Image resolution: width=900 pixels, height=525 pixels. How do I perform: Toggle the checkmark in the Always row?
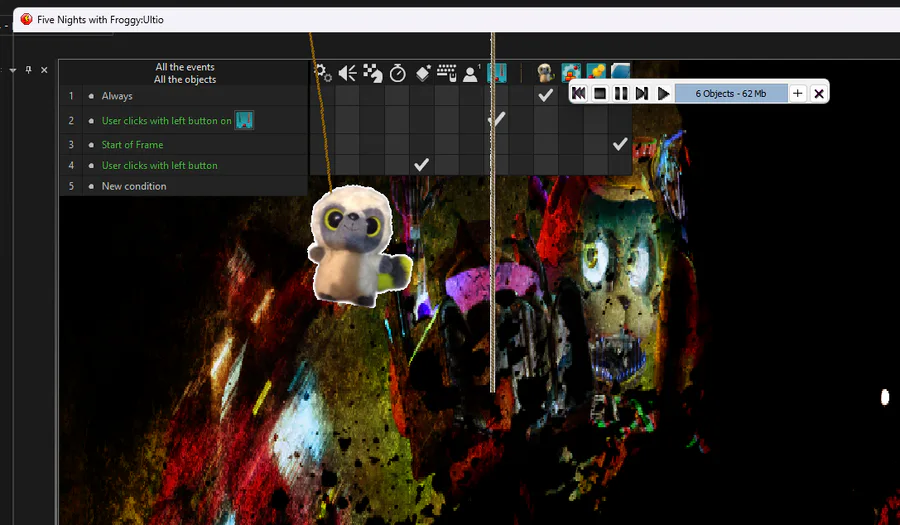point(545,95)
